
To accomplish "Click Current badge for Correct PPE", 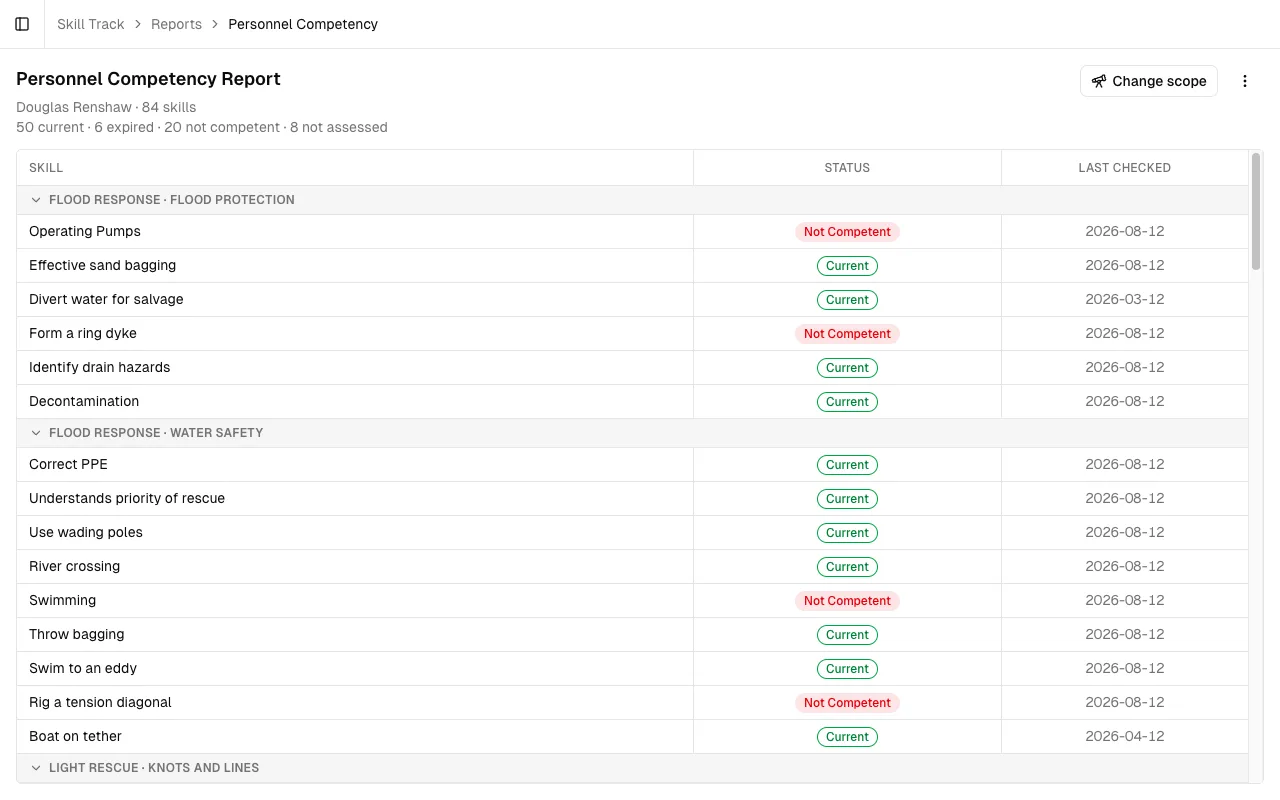I will pyautogui.click(x=847, y=465).
